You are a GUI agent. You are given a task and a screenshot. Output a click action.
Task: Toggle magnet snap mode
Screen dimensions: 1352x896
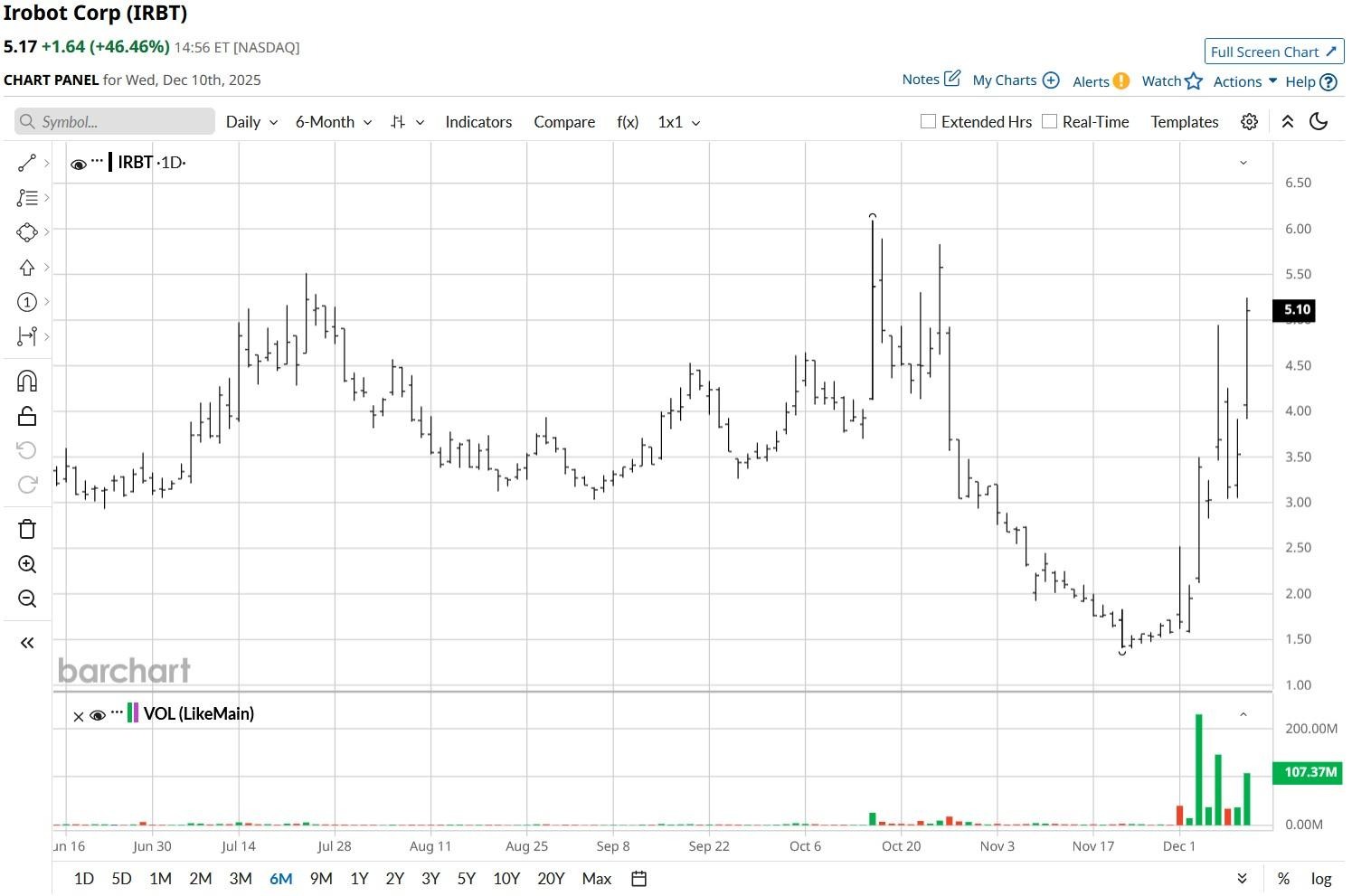tap(27, 381)
